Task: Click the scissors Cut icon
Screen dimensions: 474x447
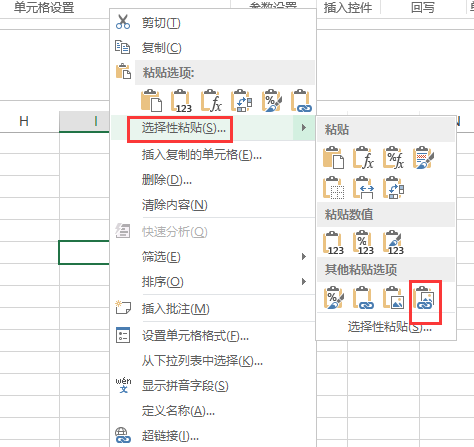Action: (123, 22)
